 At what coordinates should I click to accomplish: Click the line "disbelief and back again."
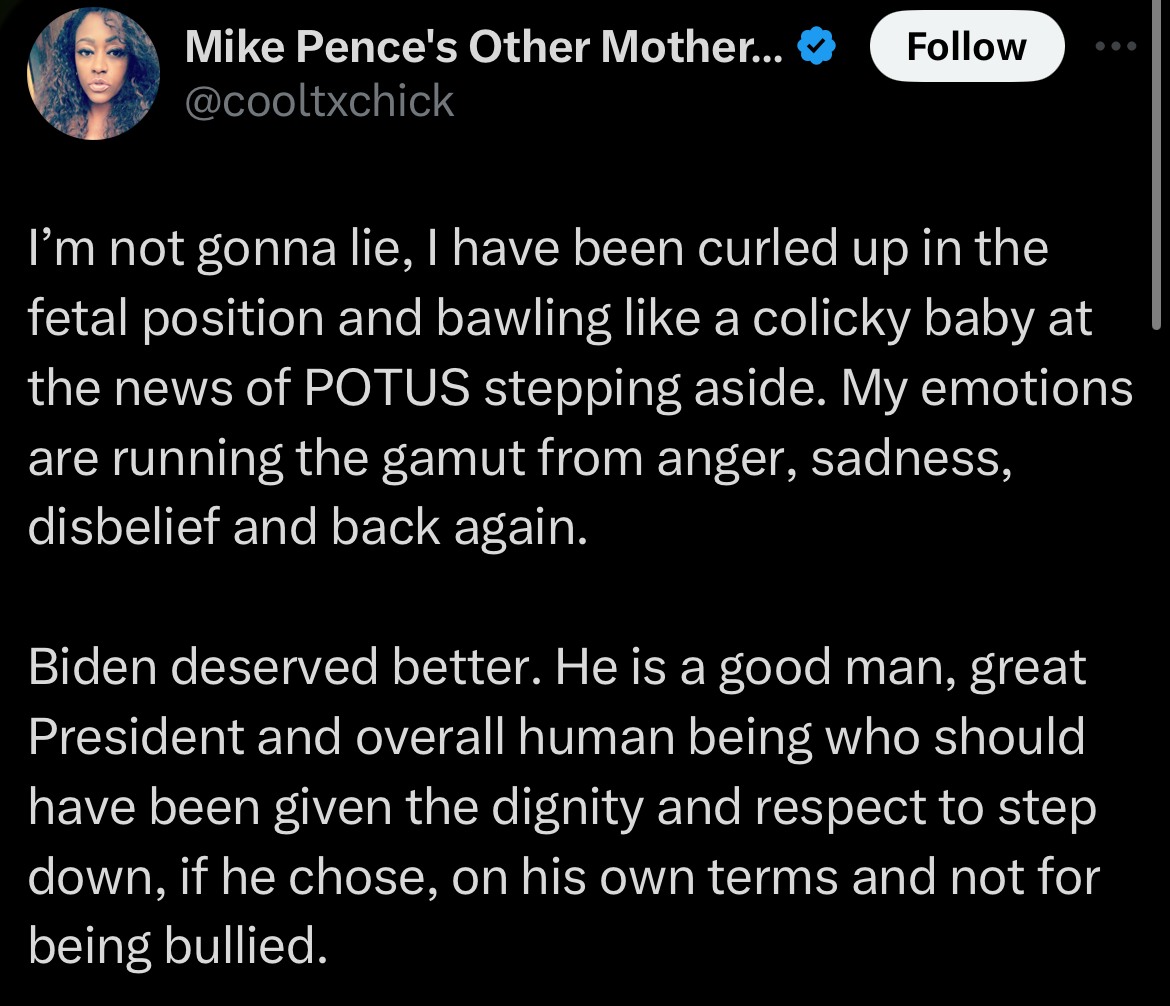coord(308,527)
